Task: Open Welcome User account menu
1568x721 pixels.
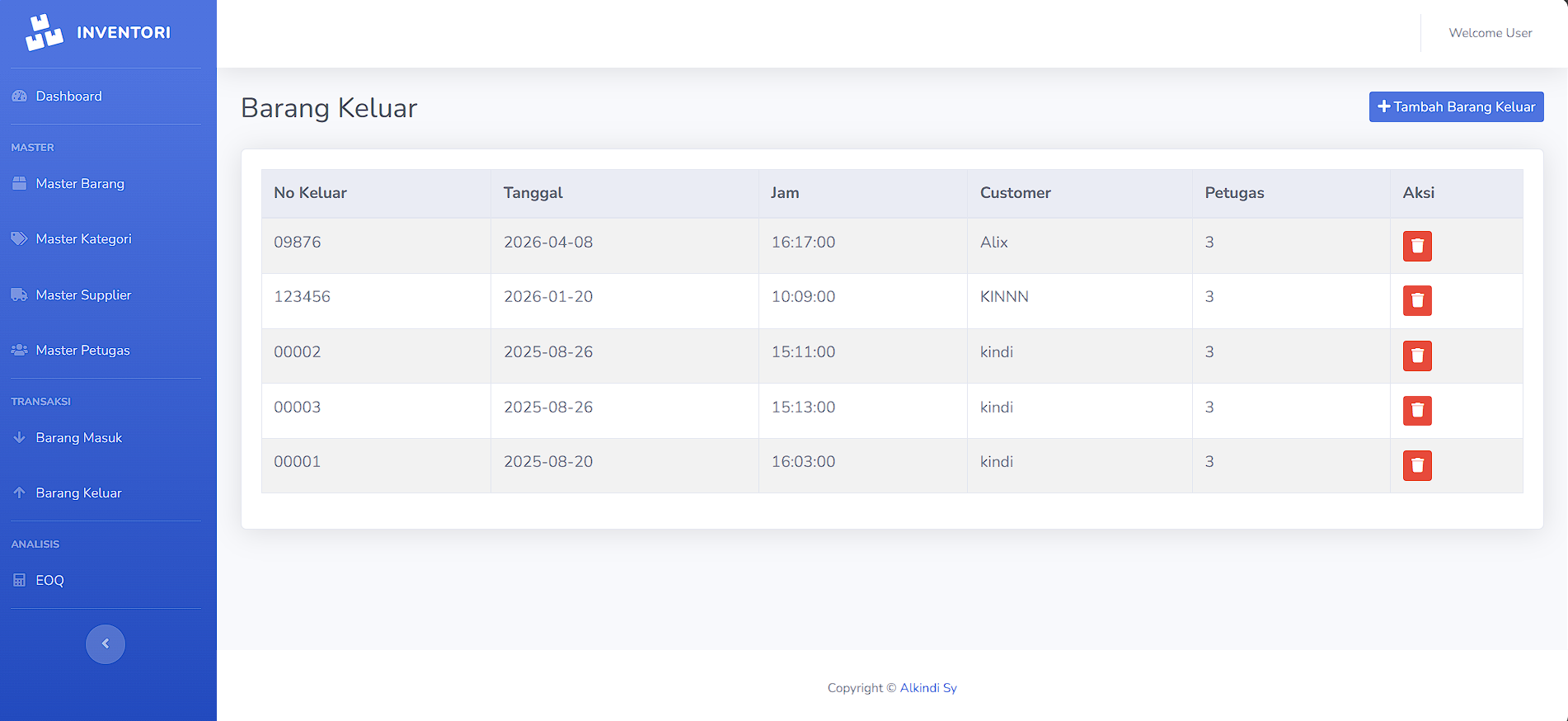Action: point(1490,33)
